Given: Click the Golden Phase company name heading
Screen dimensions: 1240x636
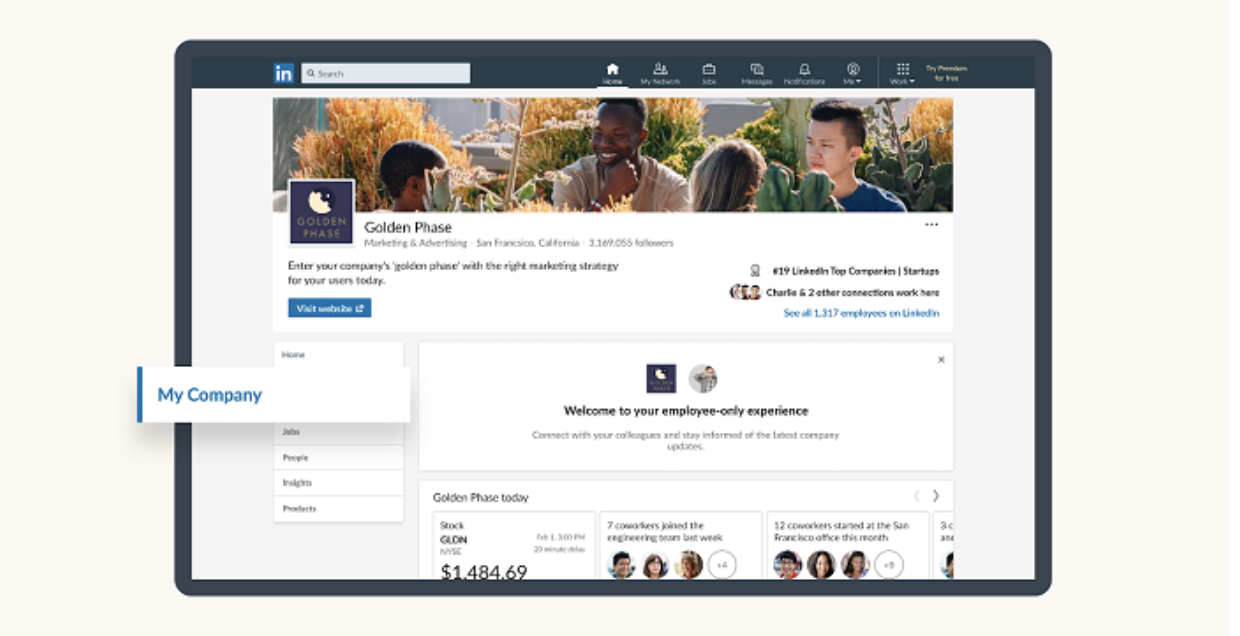Looking at the screenshot, I should coord(408,227).
